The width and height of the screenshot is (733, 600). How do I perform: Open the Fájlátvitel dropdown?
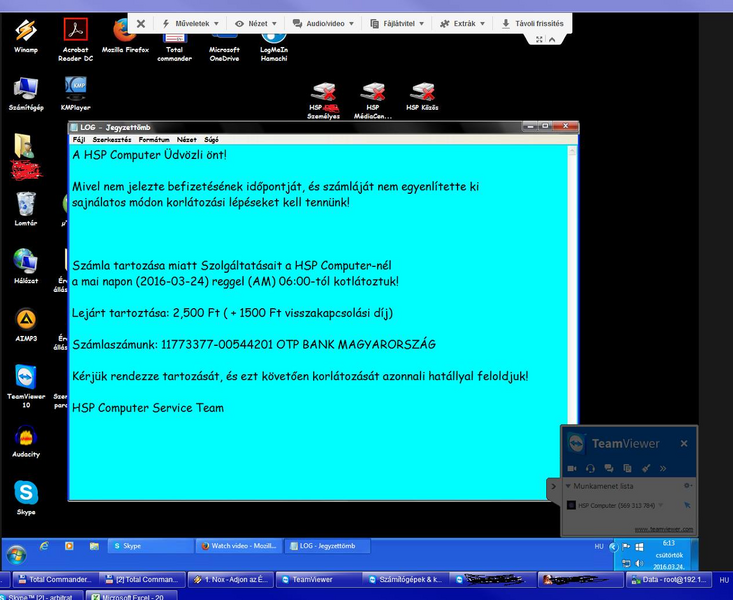click(x=397, y=23)
